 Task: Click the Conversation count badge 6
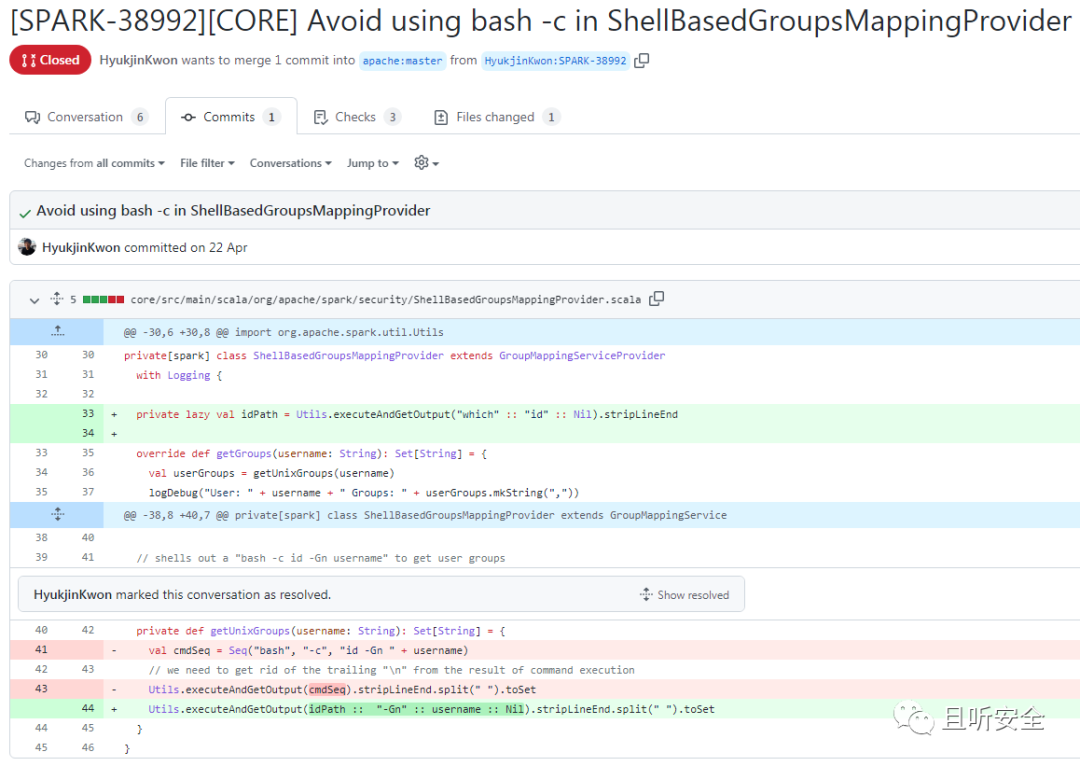[140, 117]
